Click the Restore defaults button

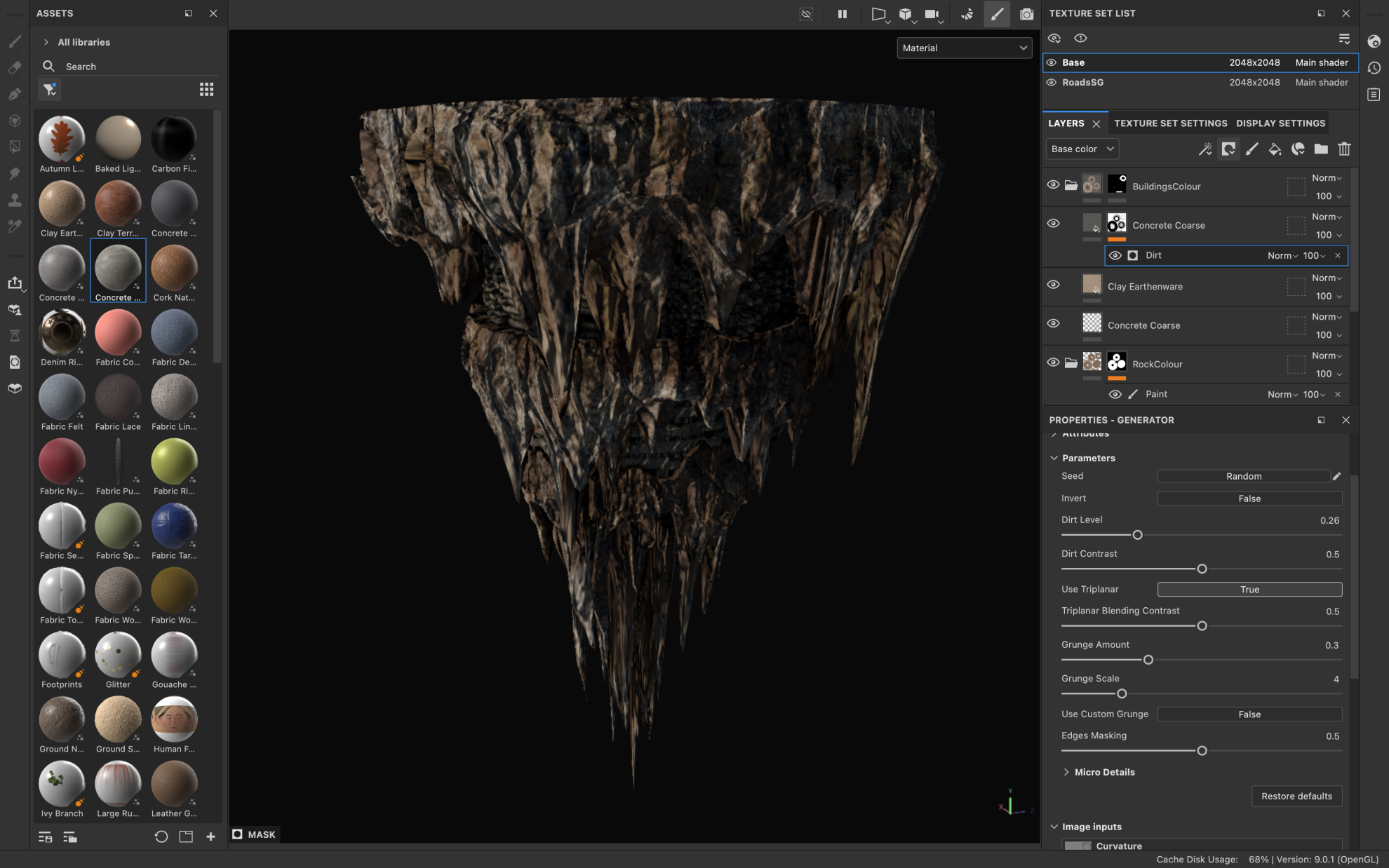[1296, 796]
